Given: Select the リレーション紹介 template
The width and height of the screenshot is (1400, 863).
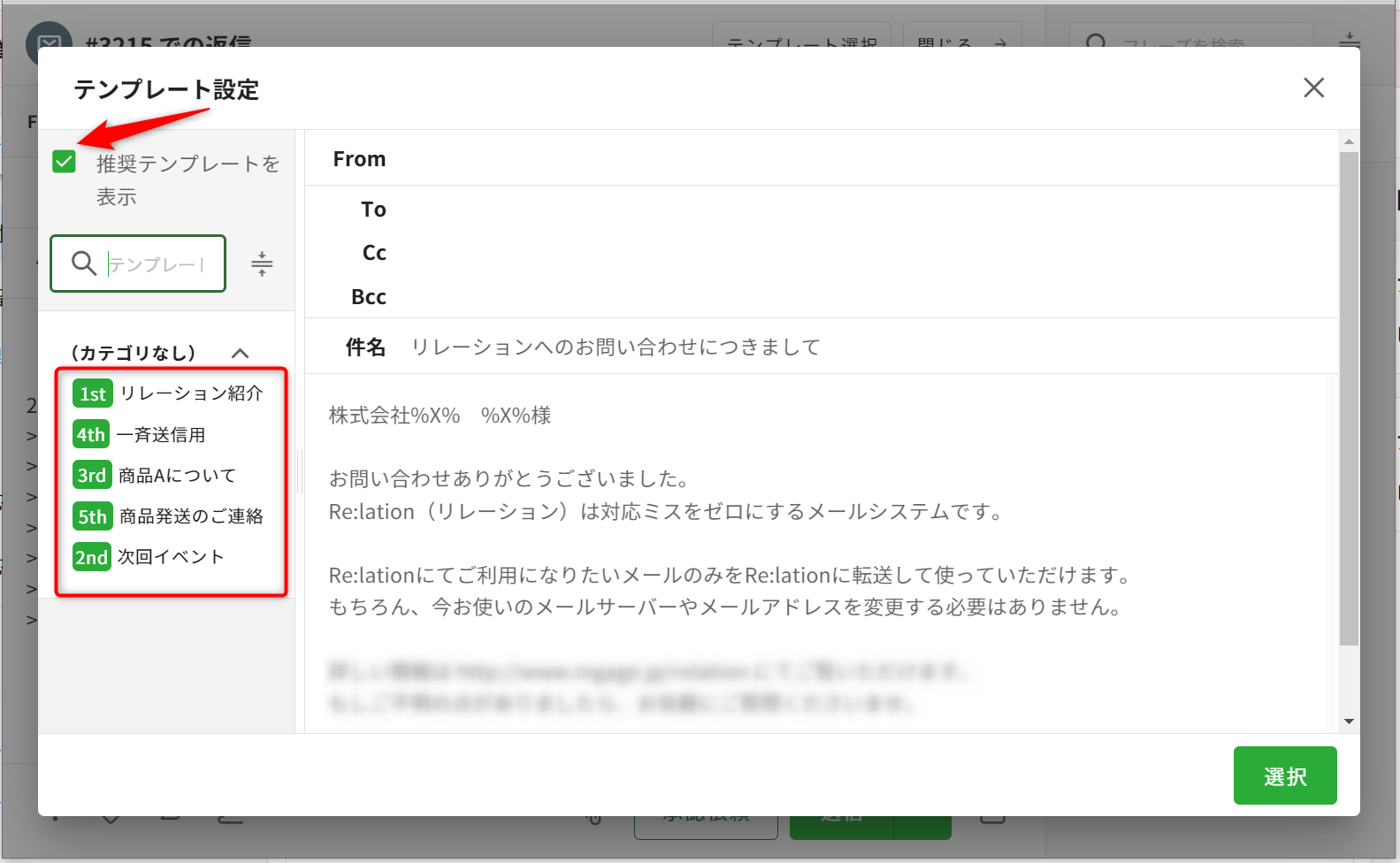Looking at the screenshot, I should (191, 393).
